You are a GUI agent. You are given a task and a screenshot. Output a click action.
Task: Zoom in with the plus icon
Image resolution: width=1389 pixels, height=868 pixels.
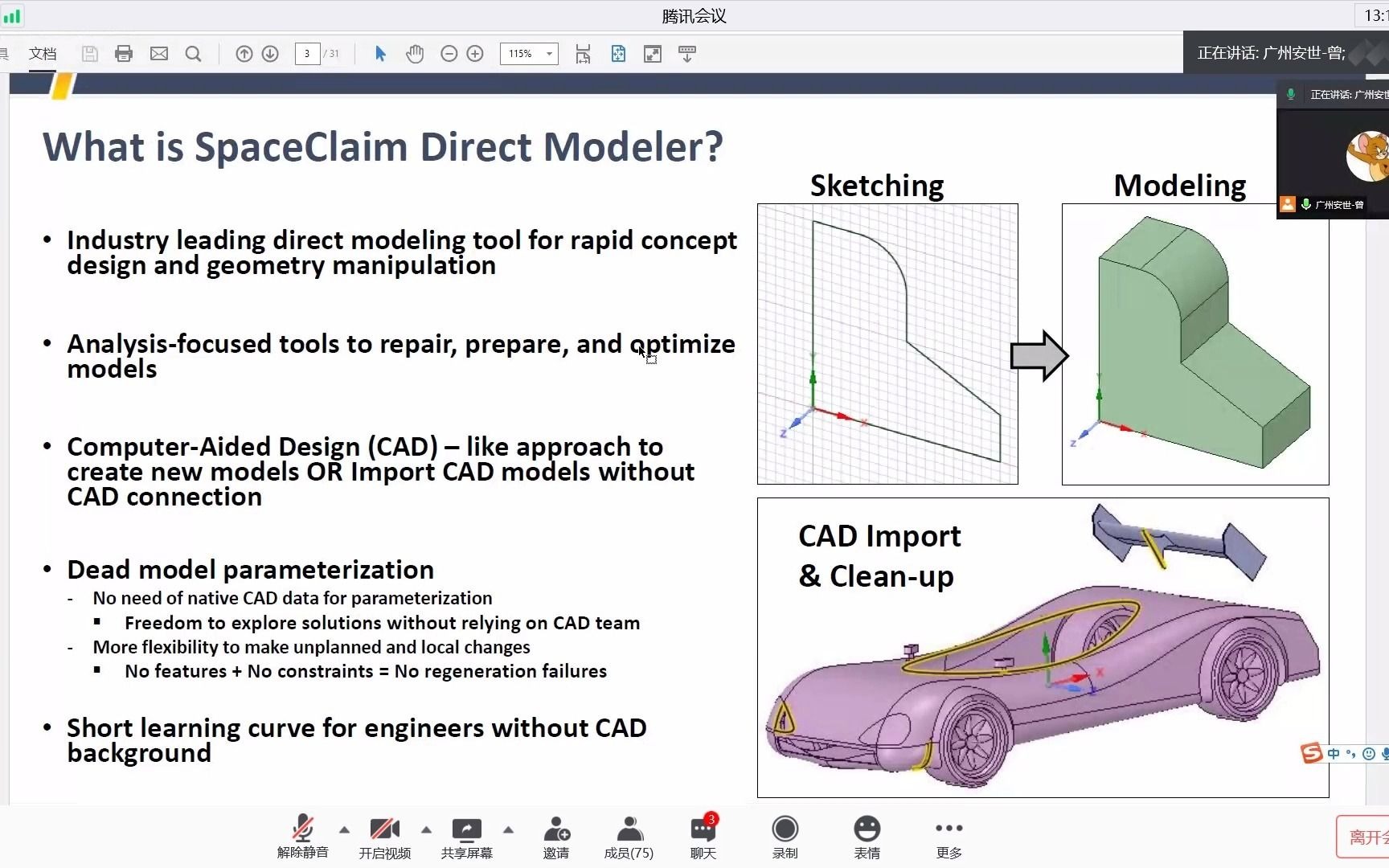pyautogui.click(x=475, y=54)
